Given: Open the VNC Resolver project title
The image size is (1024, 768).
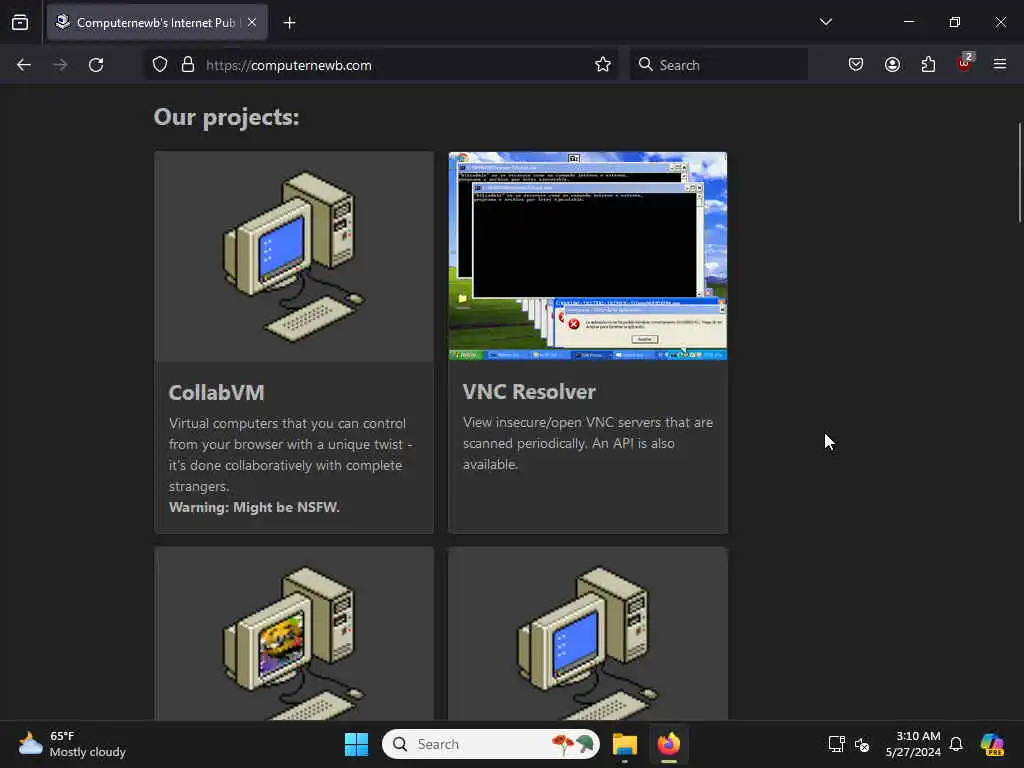Looking at the screenshot, I should 529,391.
